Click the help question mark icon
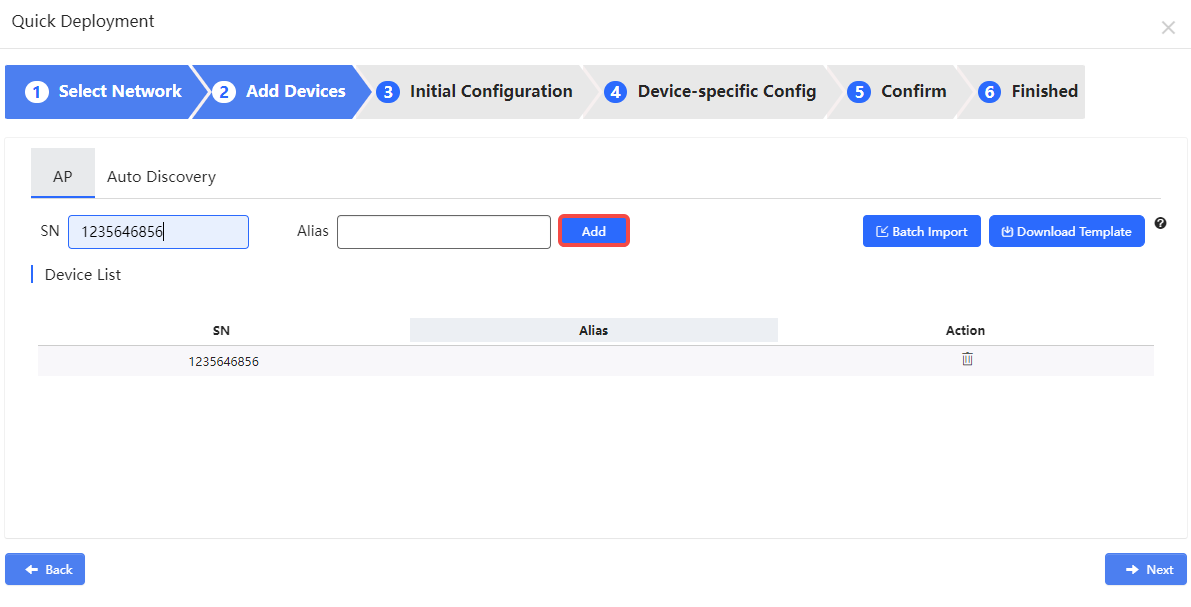Screen dimensions: 1191x607 [x=1160, y=223]
